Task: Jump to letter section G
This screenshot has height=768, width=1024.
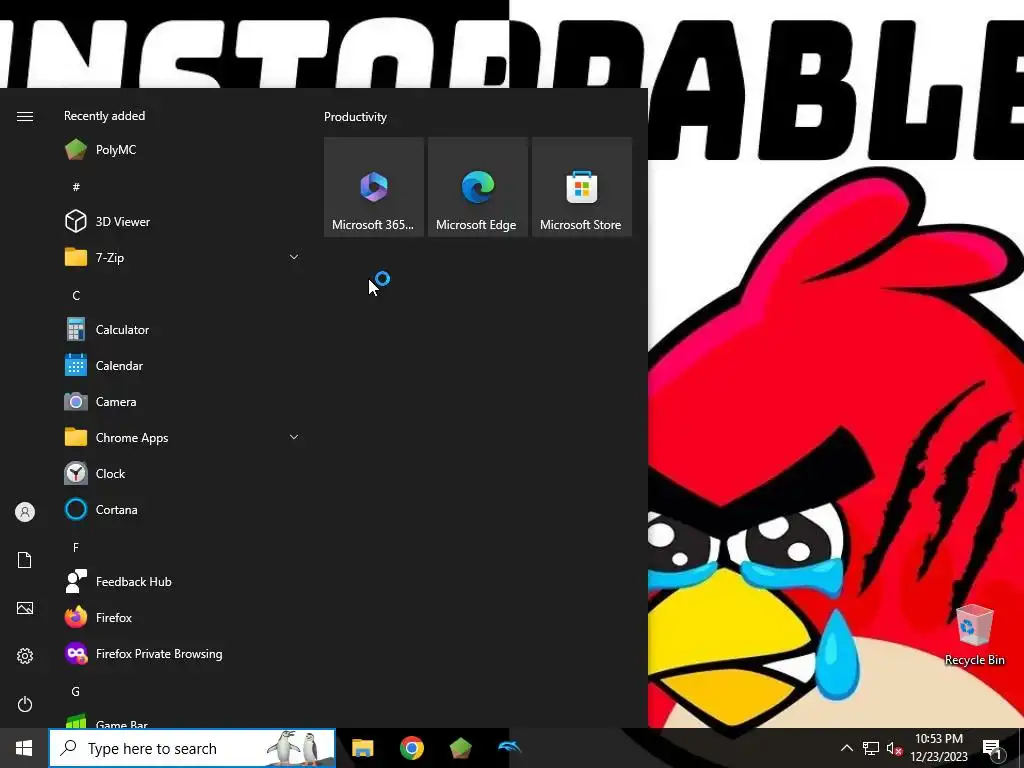Action: (76, 691)
